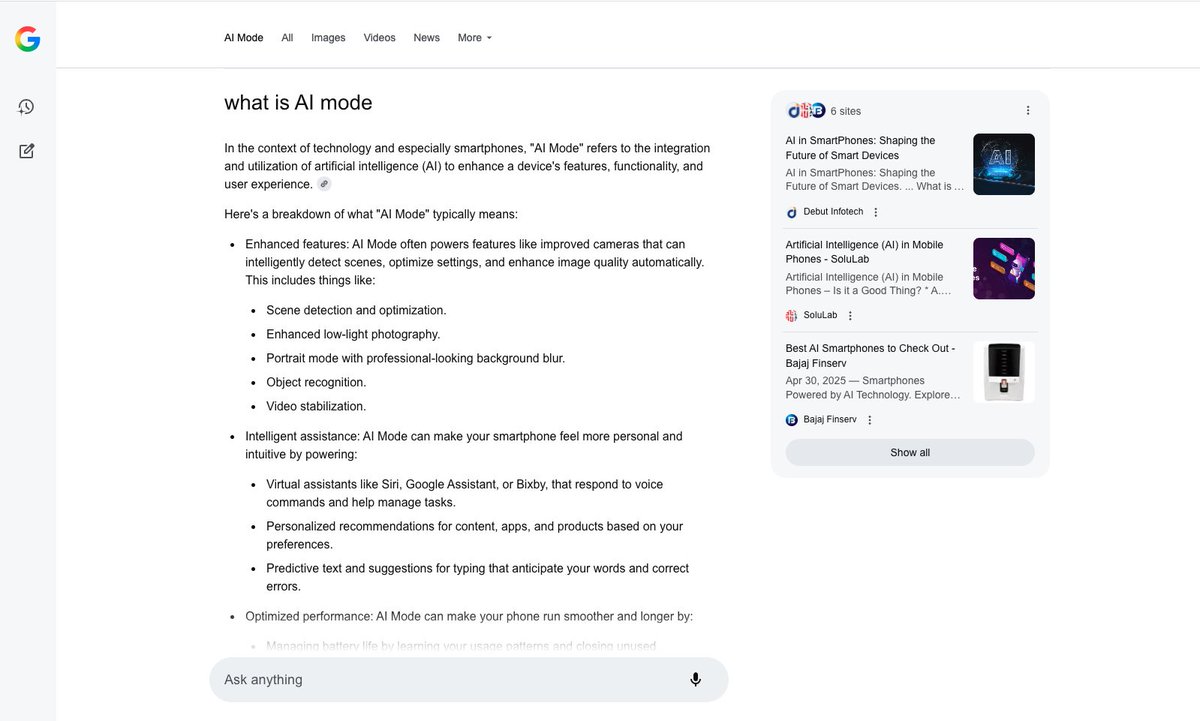The height and width of the screenshot is (721, 1200).
Task: Click the Google logo icon
Action: click(27, 39)
